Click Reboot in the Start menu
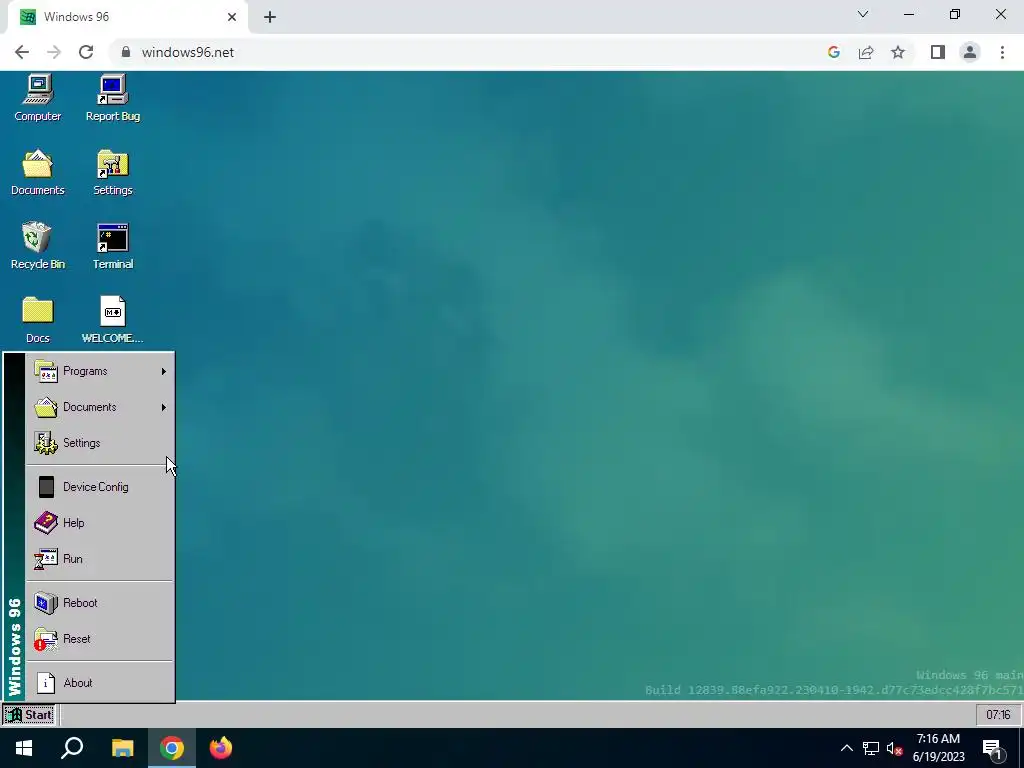 click(99, 602)
